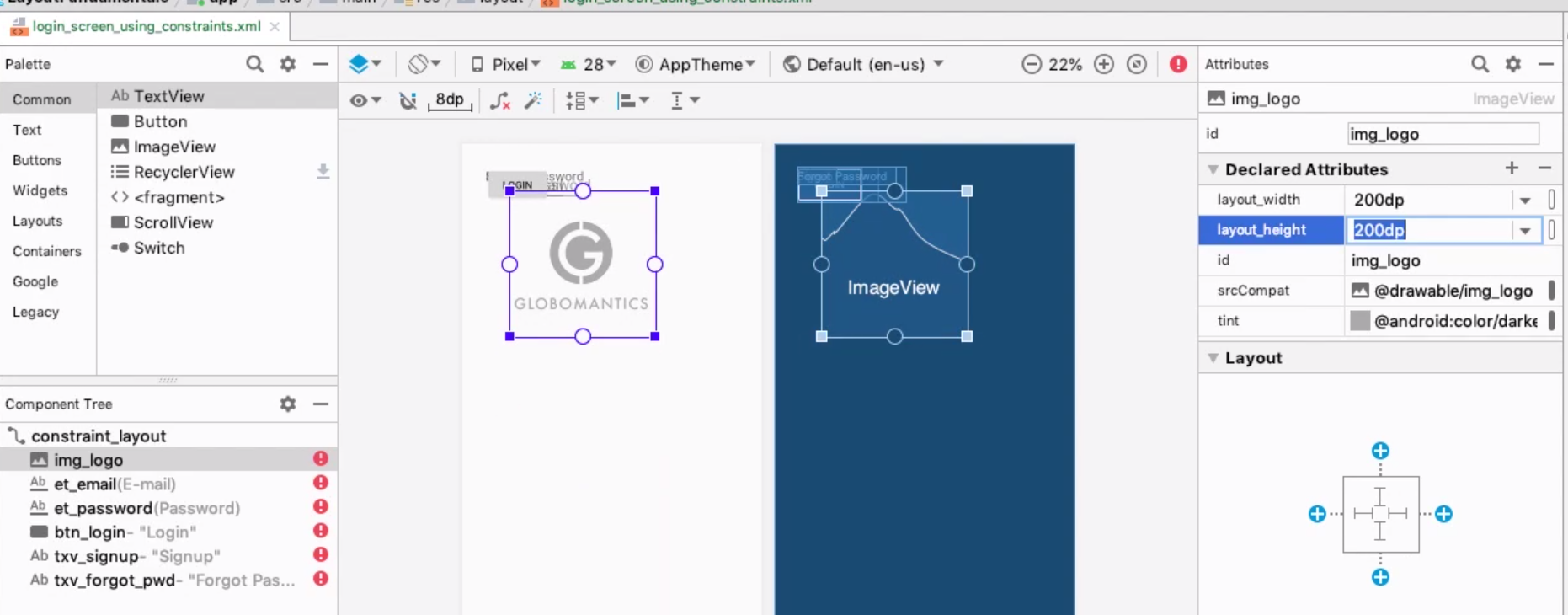Image resolution: width=1568 pixels, height=615 pixels.
Task: Choose device Pixel dropdown
Action: 505,65
